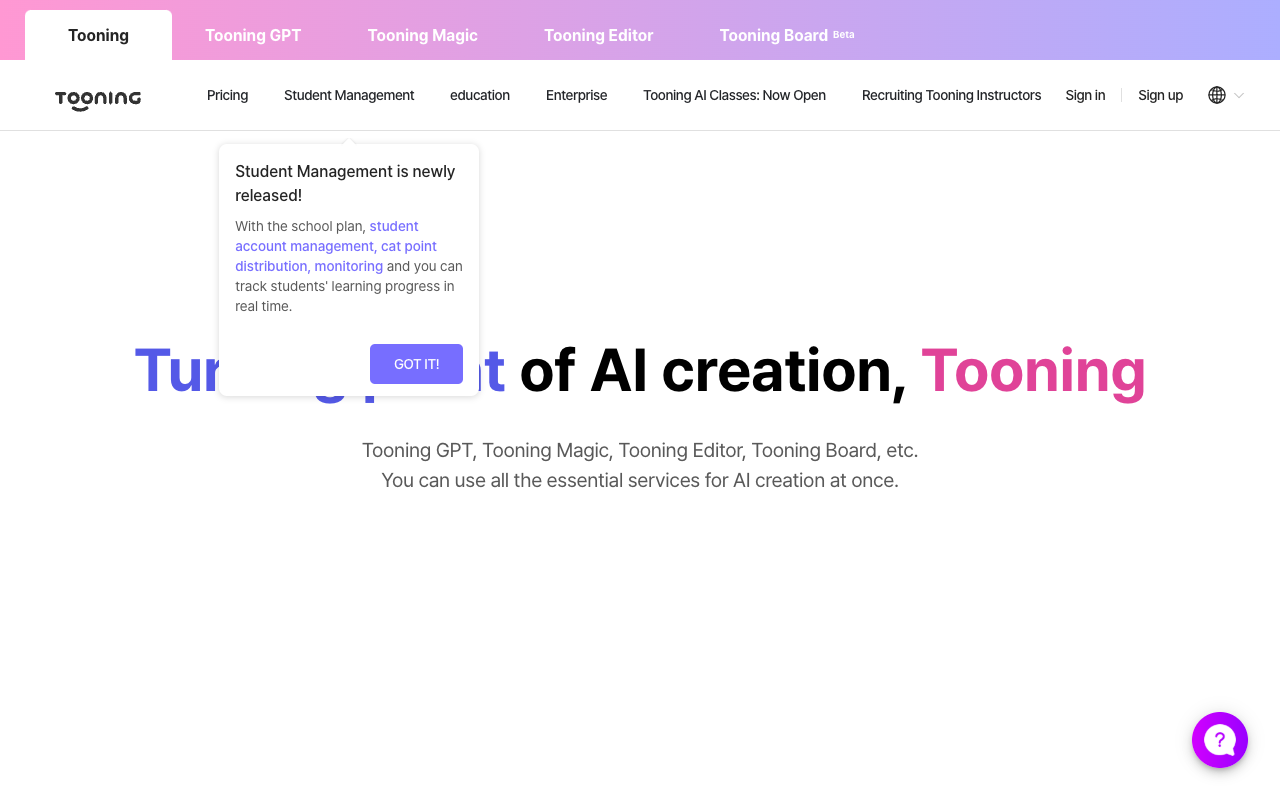Open Recruiting Tooning Instructors link
This screenshot has width=1280, height=800.
click(x=951, y=95)
